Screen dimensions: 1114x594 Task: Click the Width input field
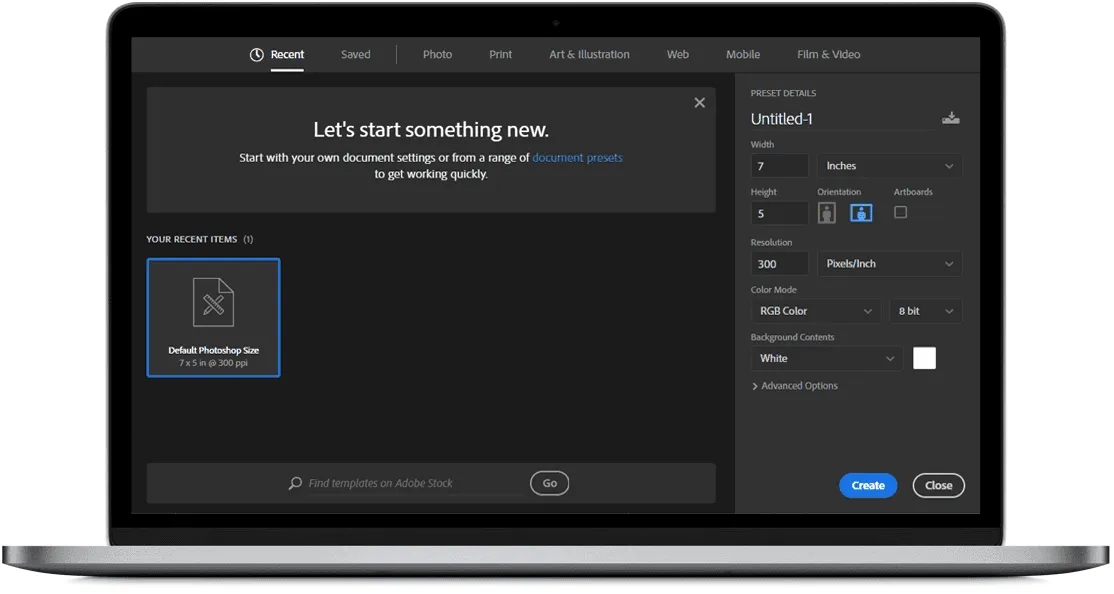(x=779, y=166)
